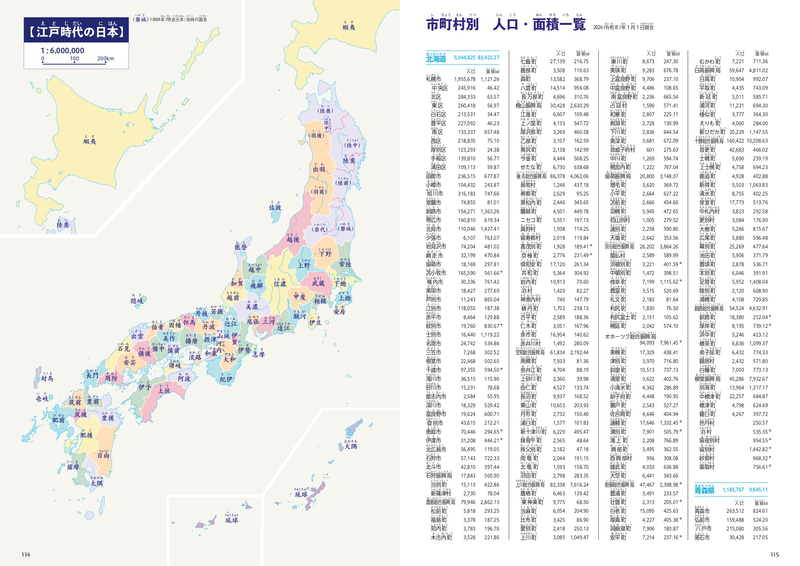The height and width of the screenshot is (566, 800).
Task: Click the 遠江 province label
Action: (x=284, y=327)
